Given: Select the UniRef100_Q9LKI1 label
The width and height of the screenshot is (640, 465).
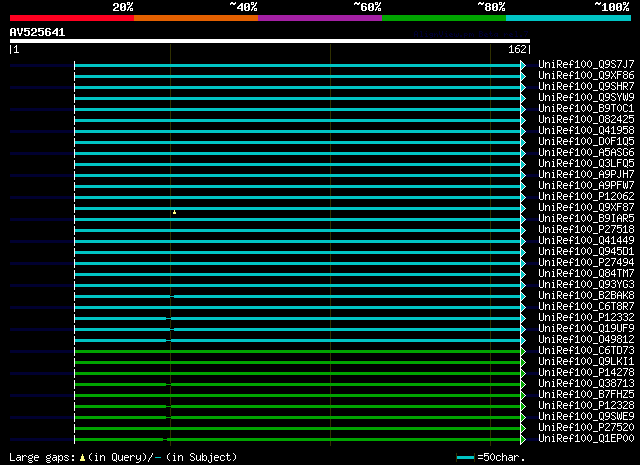Looking at the screenshot, I should coord(586,362).
